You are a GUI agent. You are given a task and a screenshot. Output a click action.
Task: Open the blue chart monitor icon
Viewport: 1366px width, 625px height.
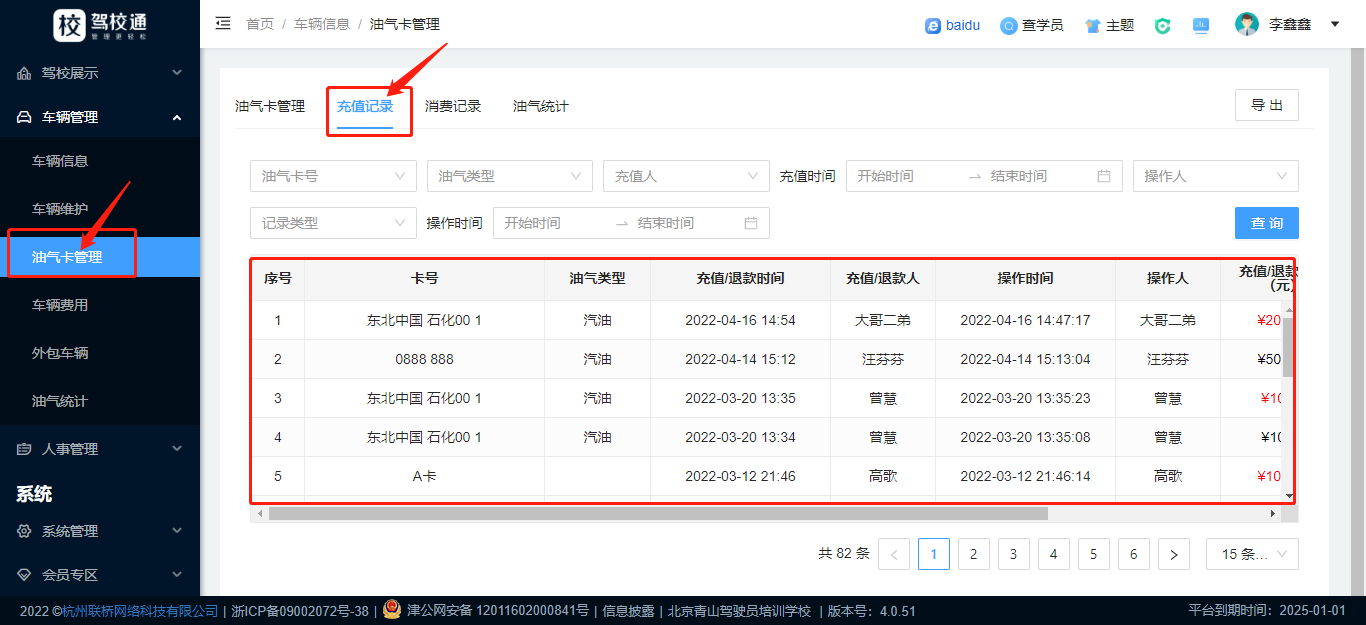click(1201, 25)
